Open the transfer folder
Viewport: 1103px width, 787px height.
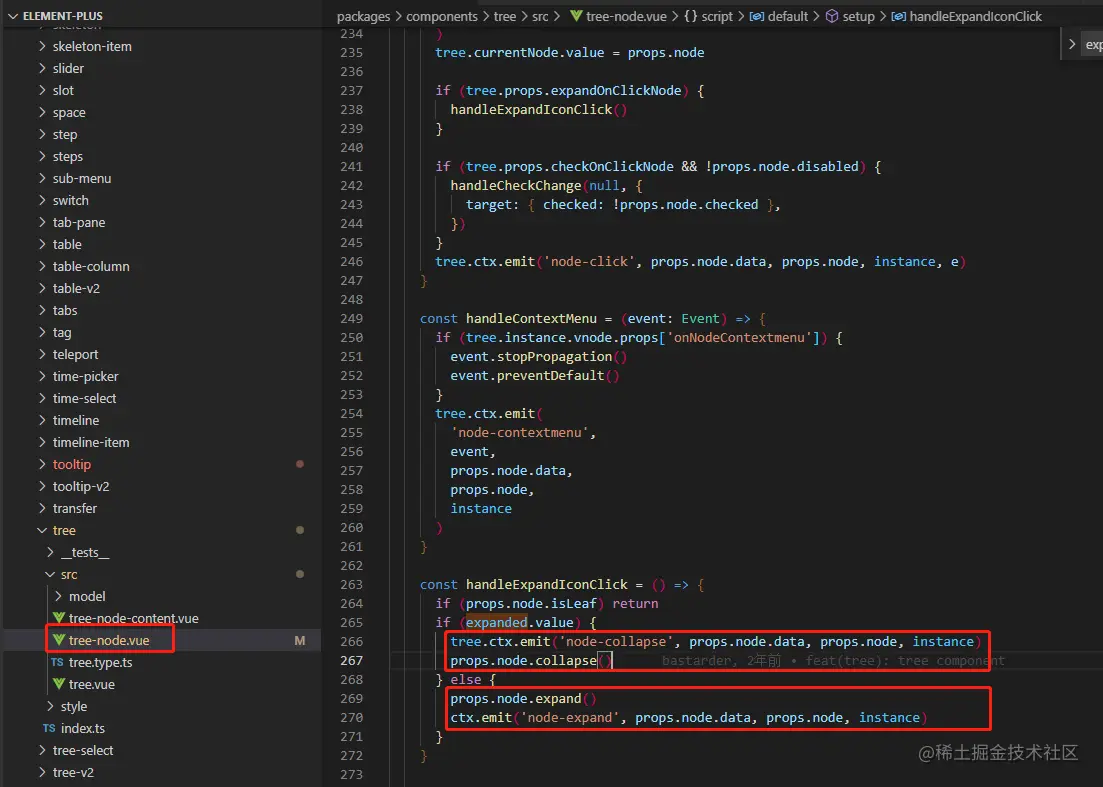75,508
